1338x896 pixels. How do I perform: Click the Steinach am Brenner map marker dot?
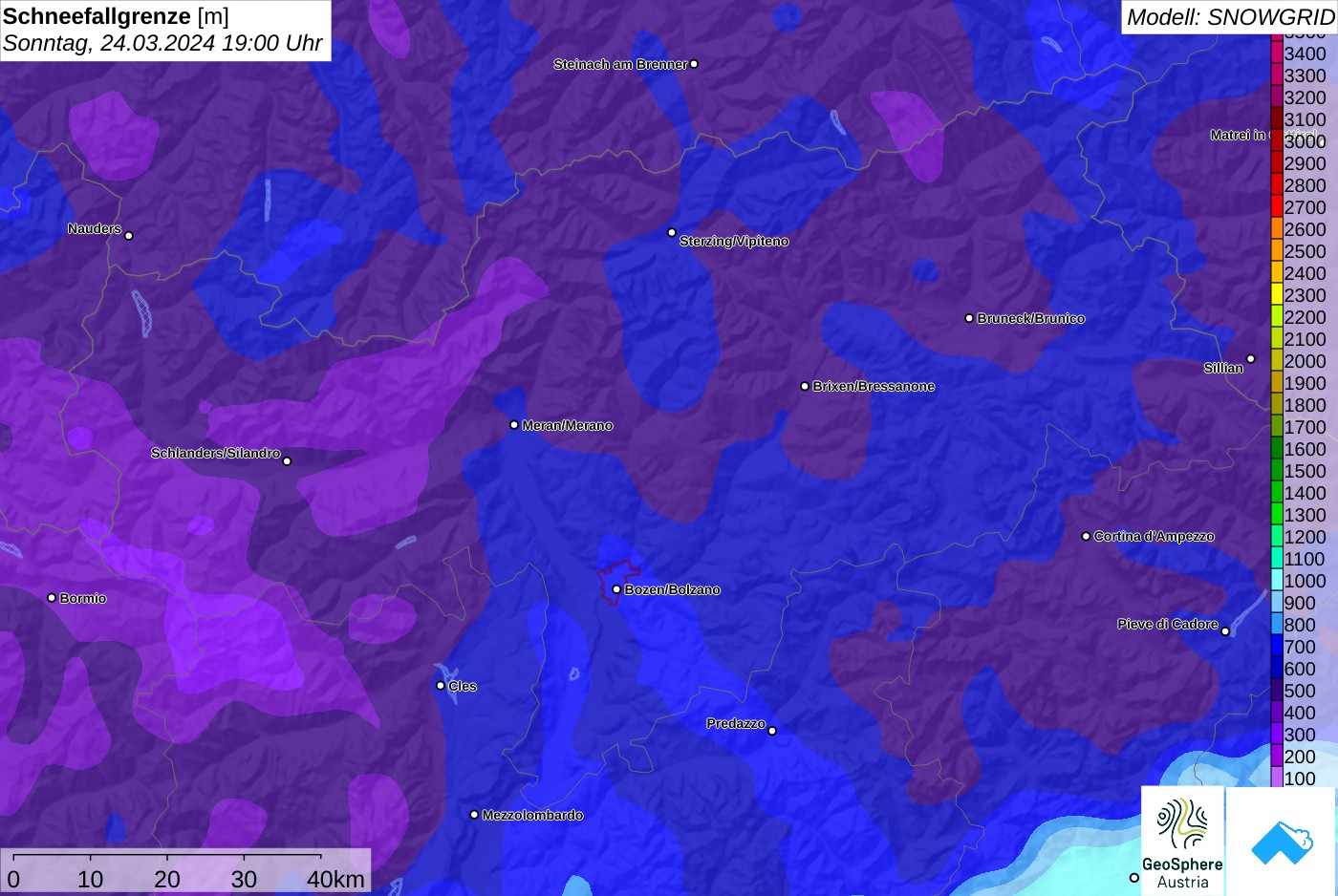pyautogui.click(x=694, y=64)
